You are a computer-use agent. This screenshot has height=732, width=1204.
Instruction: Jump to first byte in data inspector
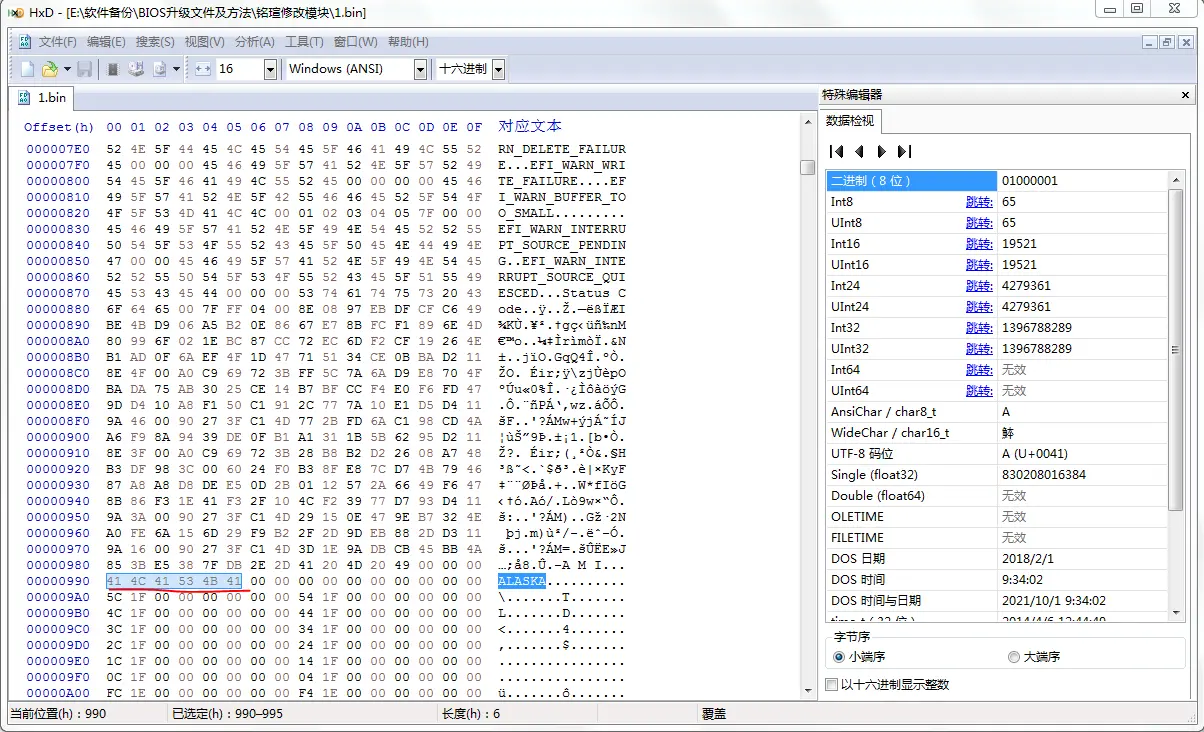(x=837, y=151)
